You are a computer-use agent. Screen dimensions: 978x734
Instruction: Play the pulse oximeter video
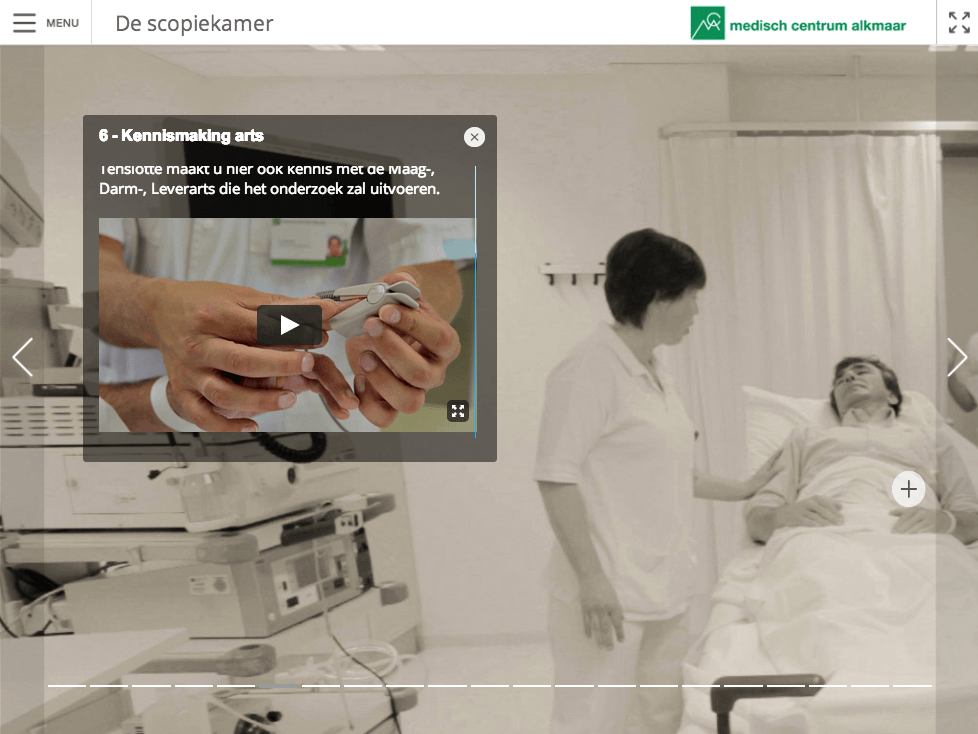point(289,325)
